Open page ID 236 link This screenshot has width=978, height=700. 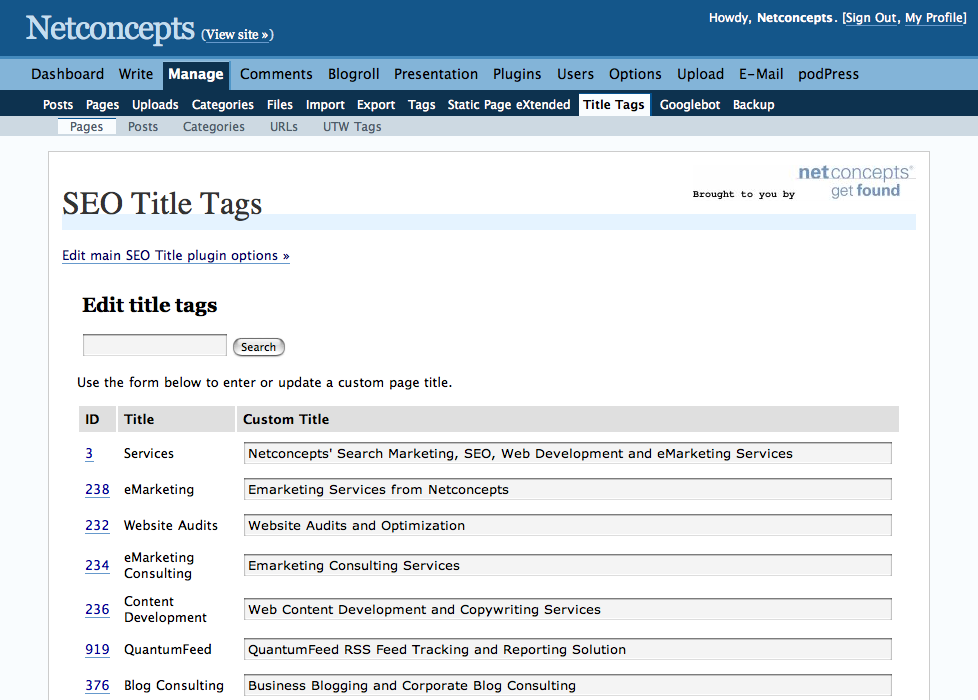(97, 610)
